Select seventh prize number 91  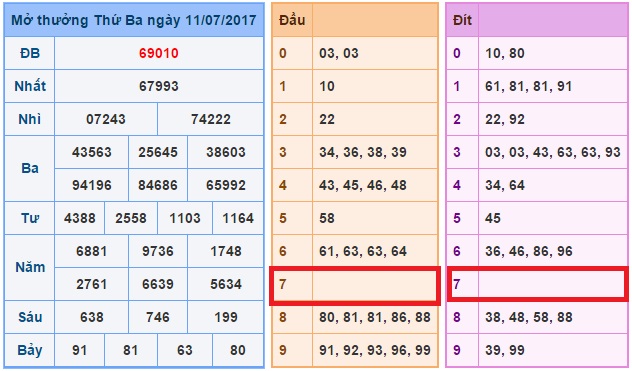pyautogui.click(x=79, y=350)
